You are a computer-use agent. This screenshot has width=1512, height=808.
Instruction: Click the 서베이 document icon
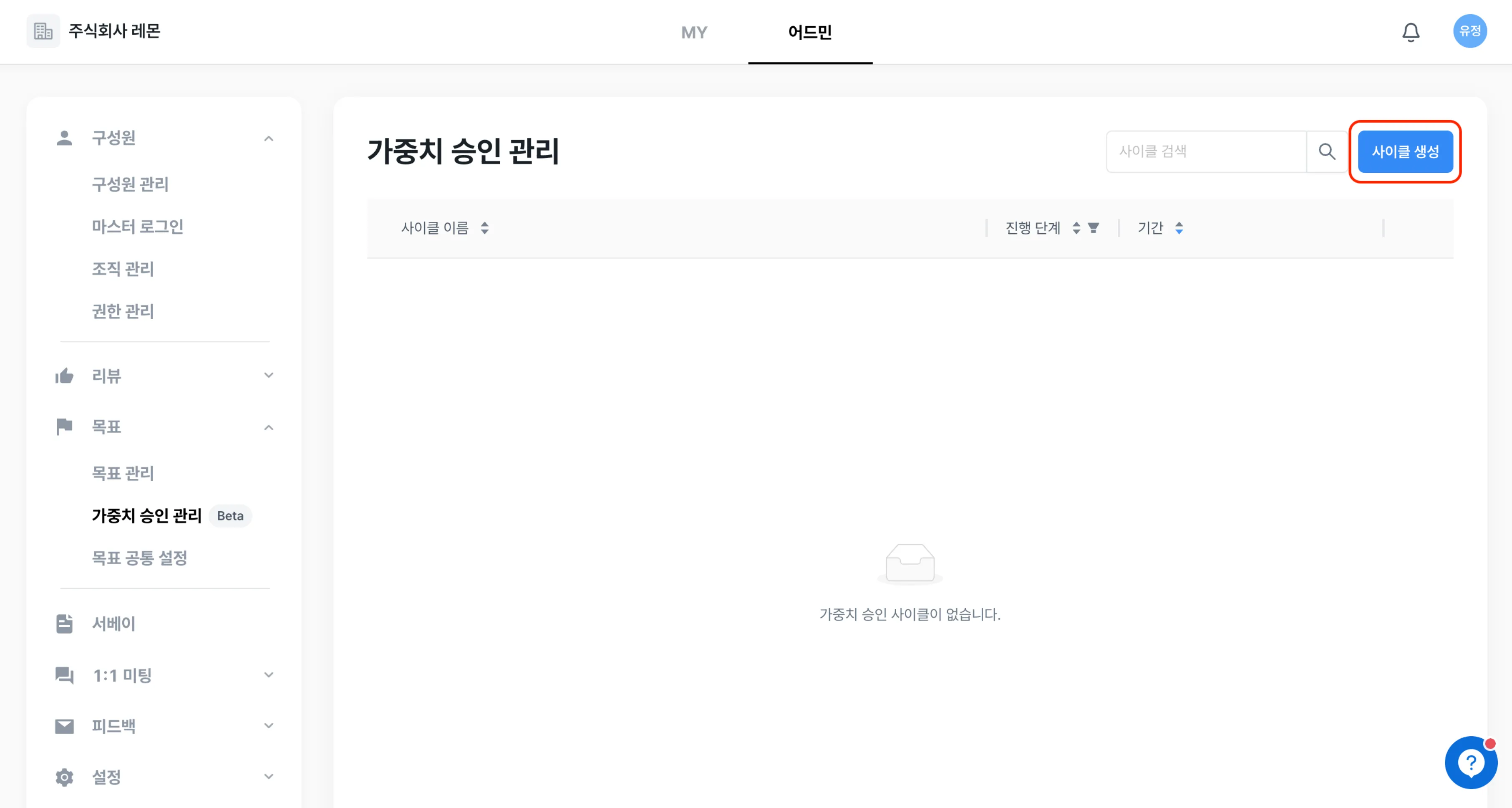click(x=65, y=624)
